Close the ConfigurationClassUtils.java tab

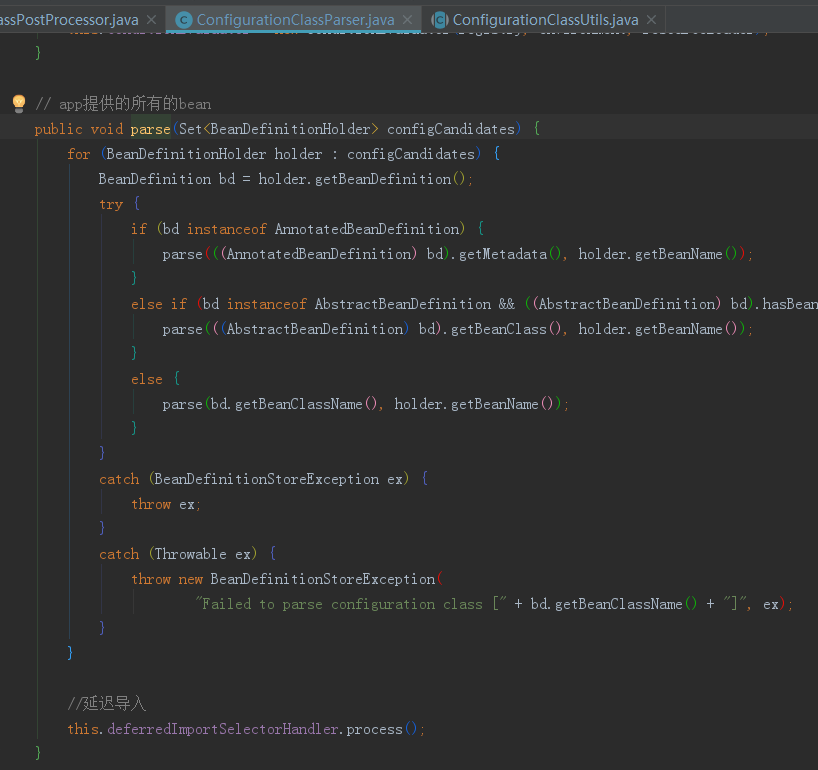pyautogui.click(x=650, y=18)
